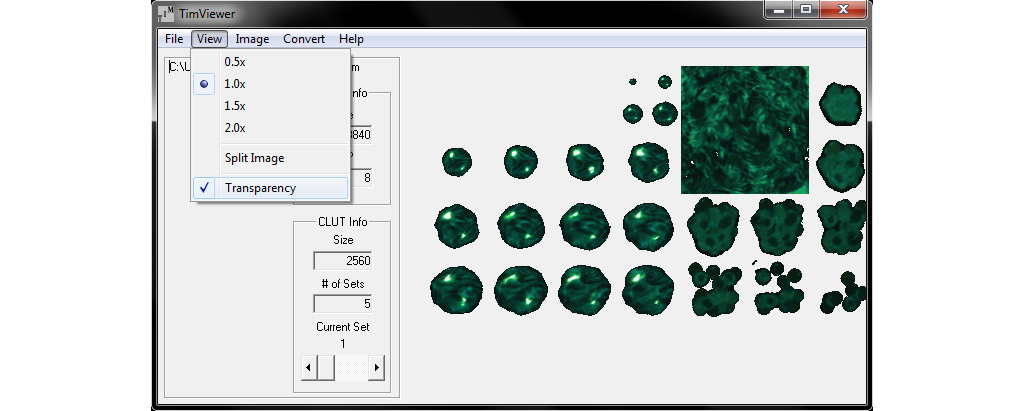The height and width of the screenshot is (411, 1024).
Task: Click the # of Sets field showing 5
Action: click(x=343, y=304)
